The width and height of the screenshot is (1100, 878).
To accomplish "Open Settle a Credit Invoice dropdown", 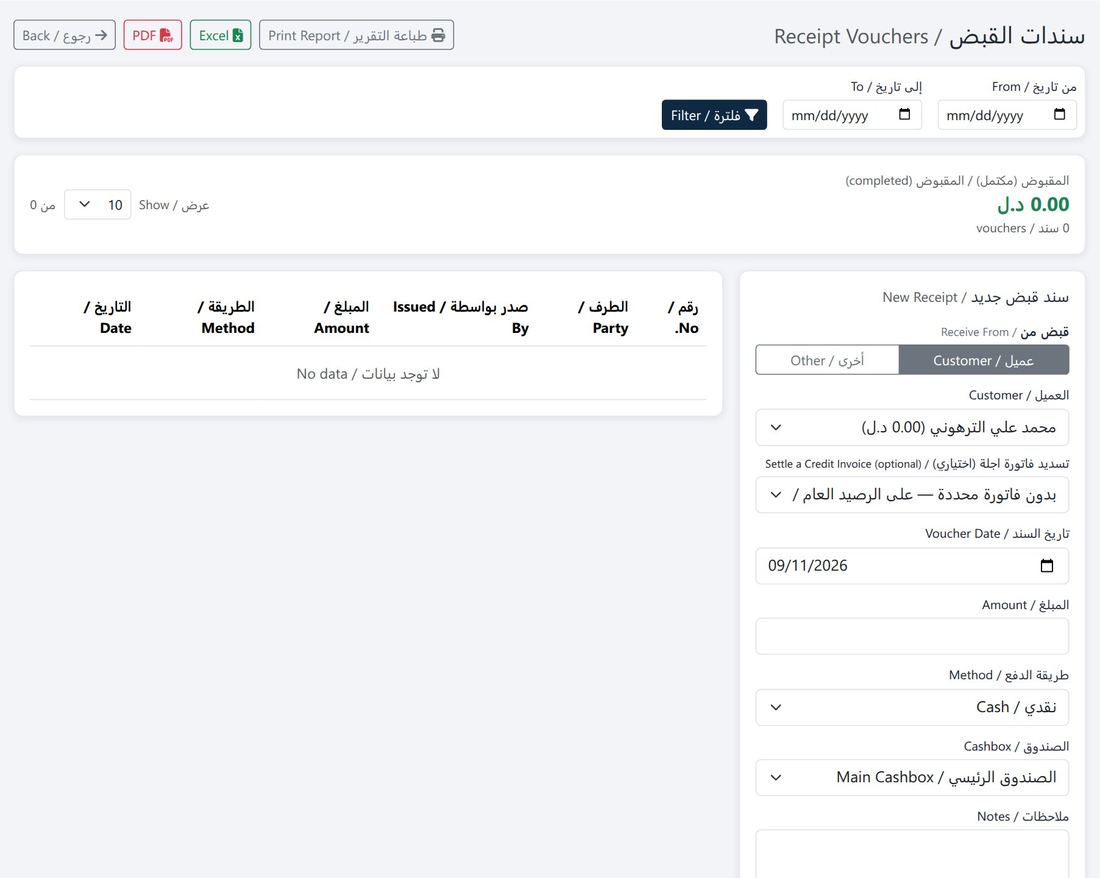I will click(x=912, y=495).
